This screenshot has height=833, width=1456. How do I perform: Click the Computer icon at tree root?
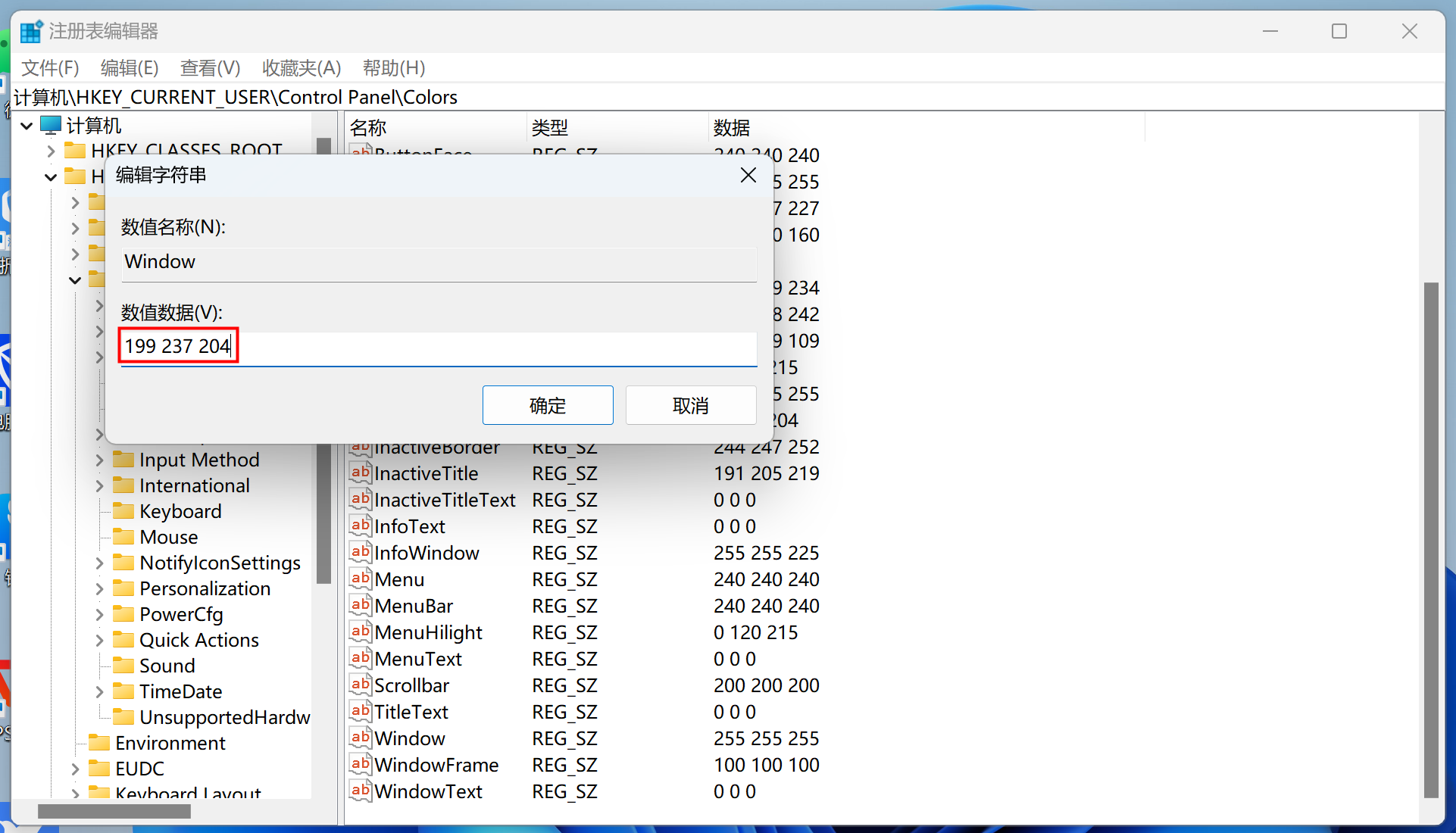pyautogui.click(x=51, y=125)
